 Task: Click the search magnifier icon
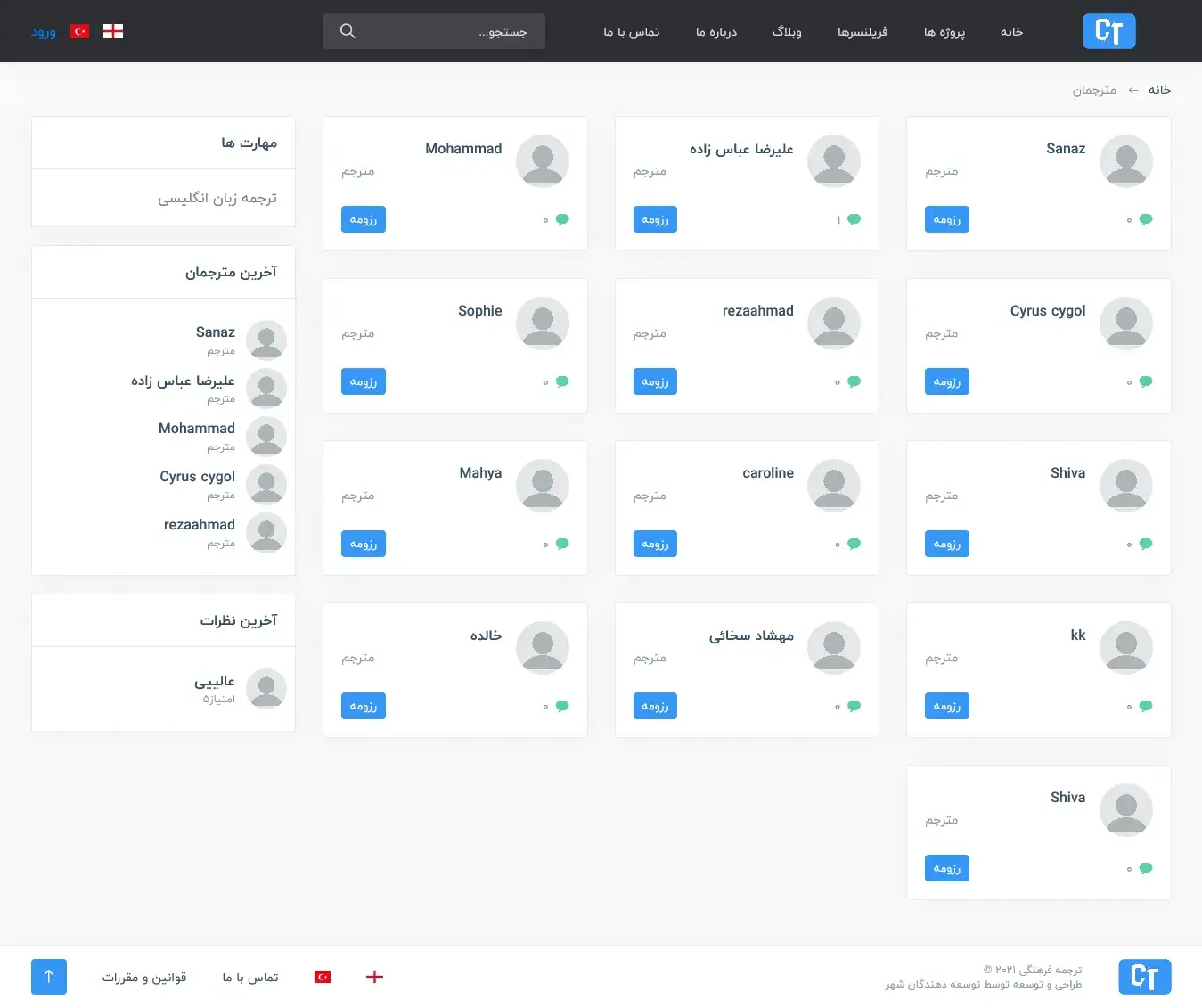[x=348, y=31]
